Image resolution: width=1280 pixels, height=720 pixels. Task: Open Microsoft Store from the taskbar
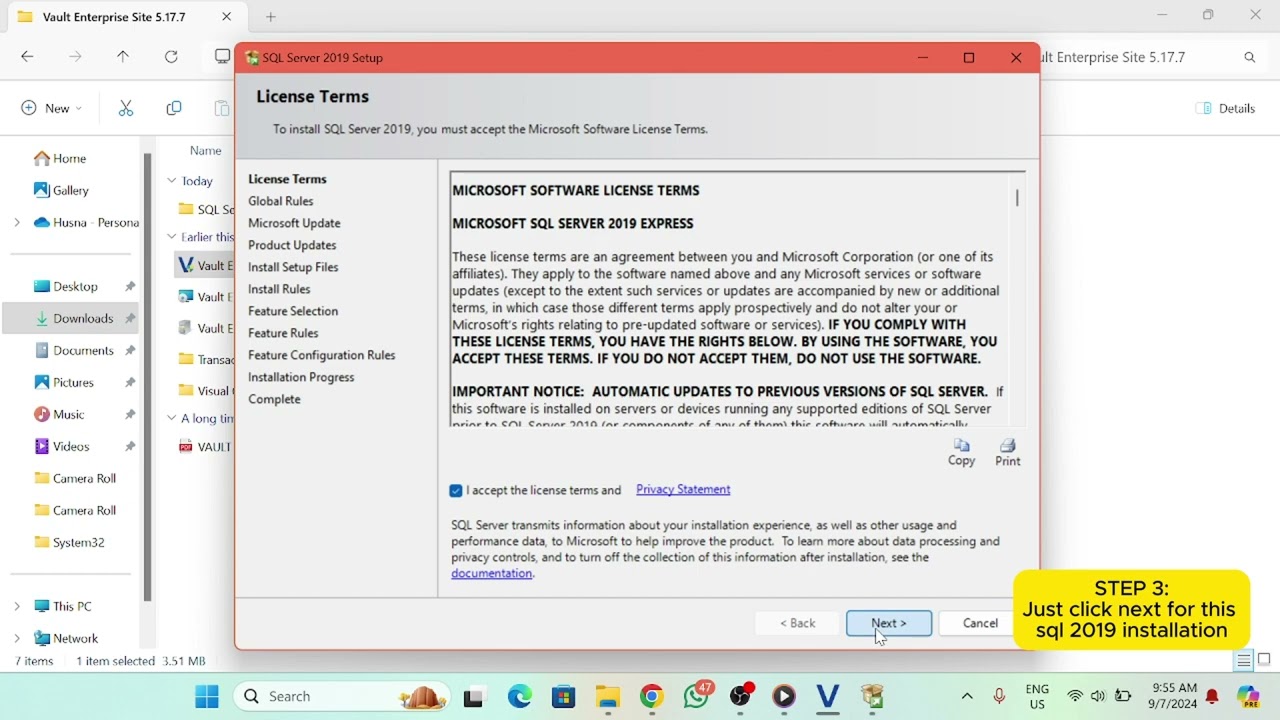click(564, 696)
